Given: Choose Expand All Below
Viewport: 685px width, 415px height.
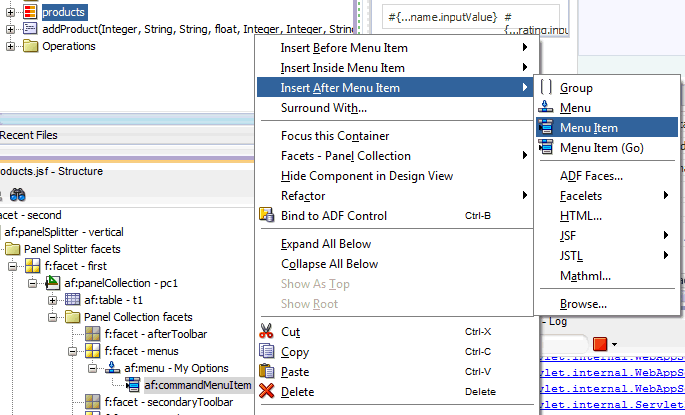Looking at the screenshot, I should [x=394, y=244].
